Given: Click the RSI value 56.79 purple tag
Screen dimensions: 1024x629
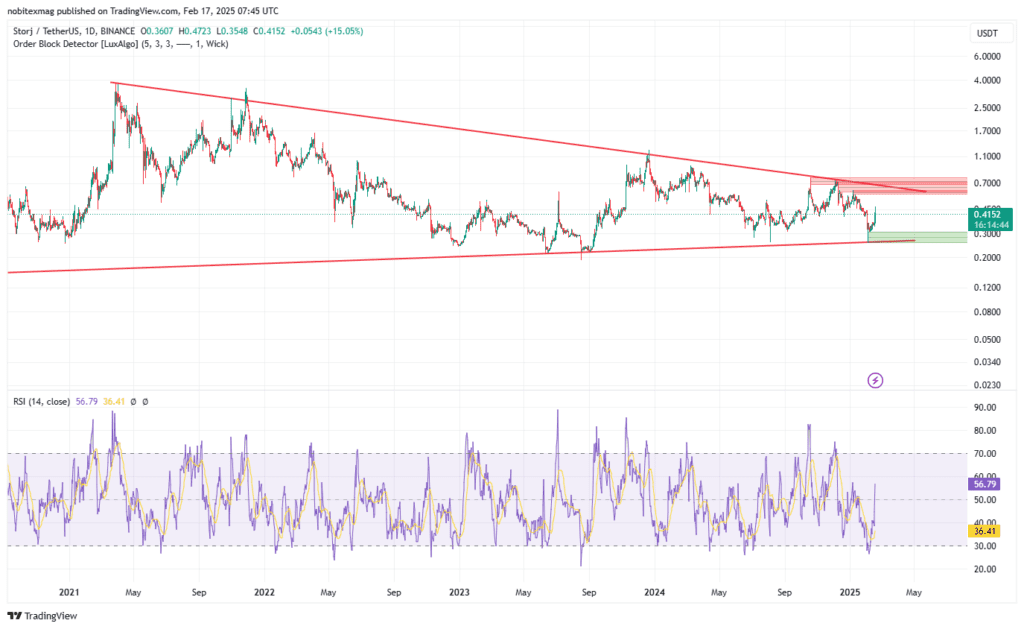Looking at the screenshot, I should [x=985, y=483].
